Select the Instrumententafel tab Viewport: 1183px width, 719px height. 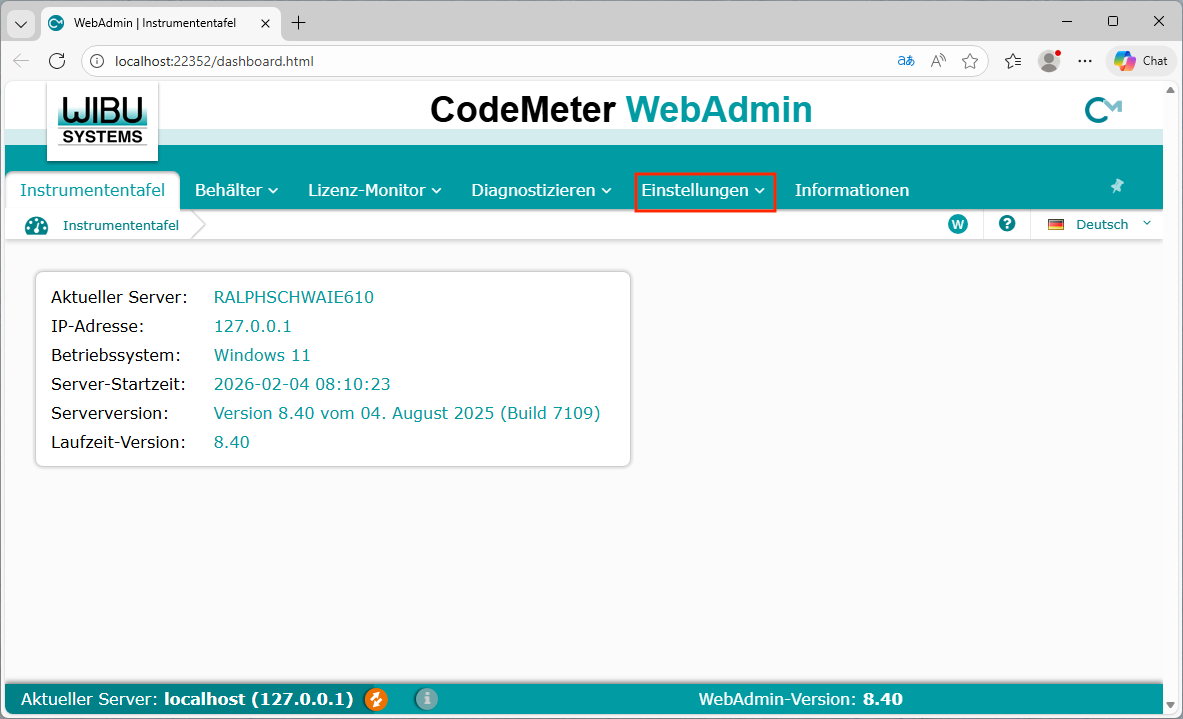(92, 190)
